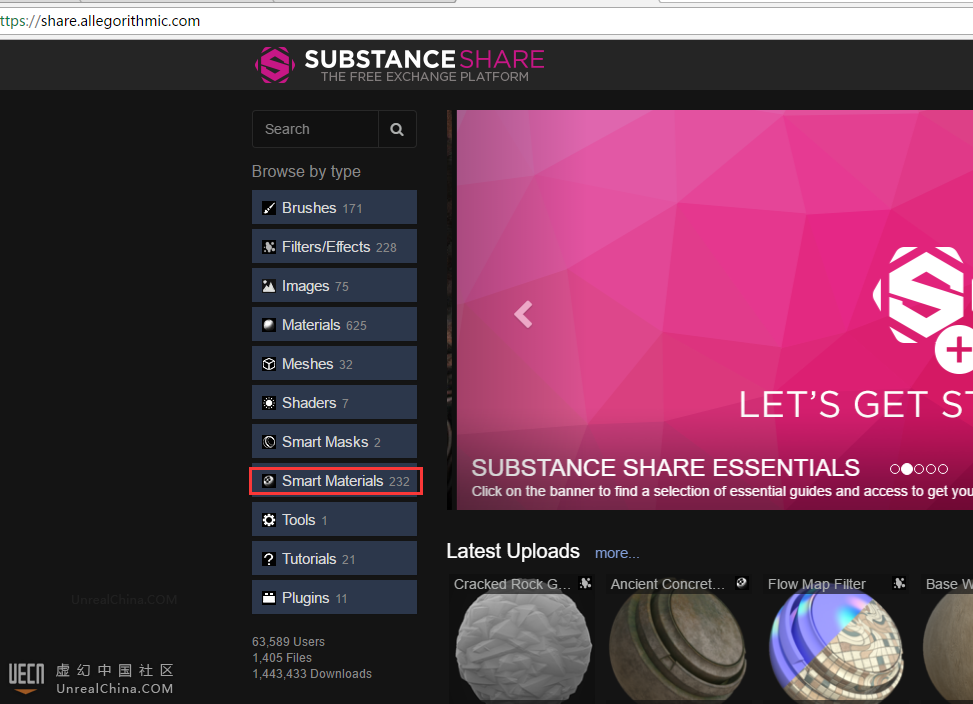Click the more... link beside Latest Uploads
973x704 pixels.
[617, 553]
